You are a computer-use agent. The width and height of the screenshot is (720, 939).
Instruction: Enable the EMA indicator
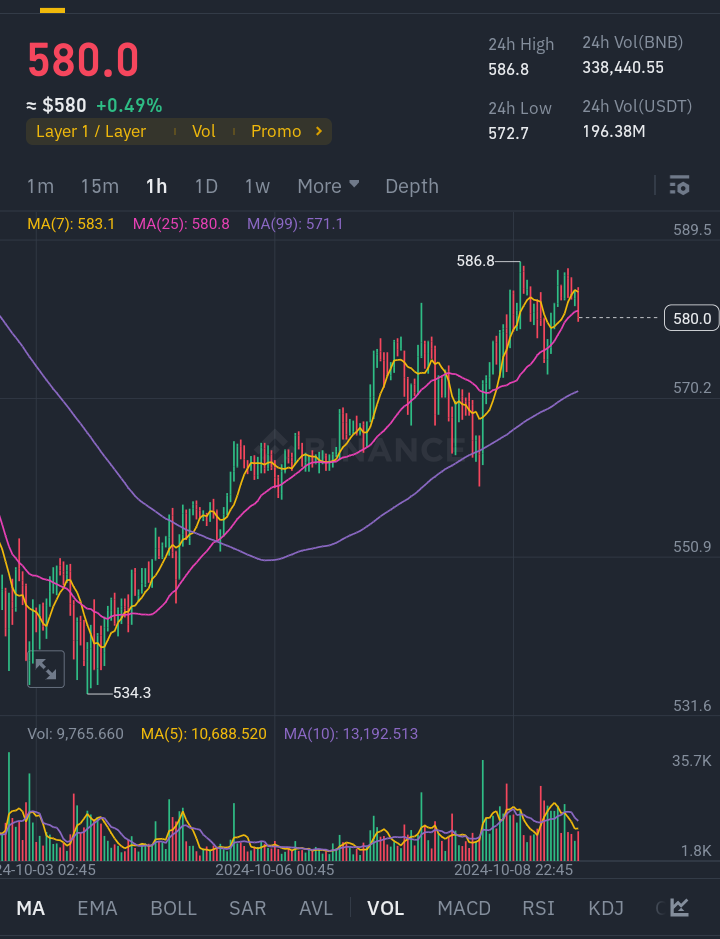(97, 908)
